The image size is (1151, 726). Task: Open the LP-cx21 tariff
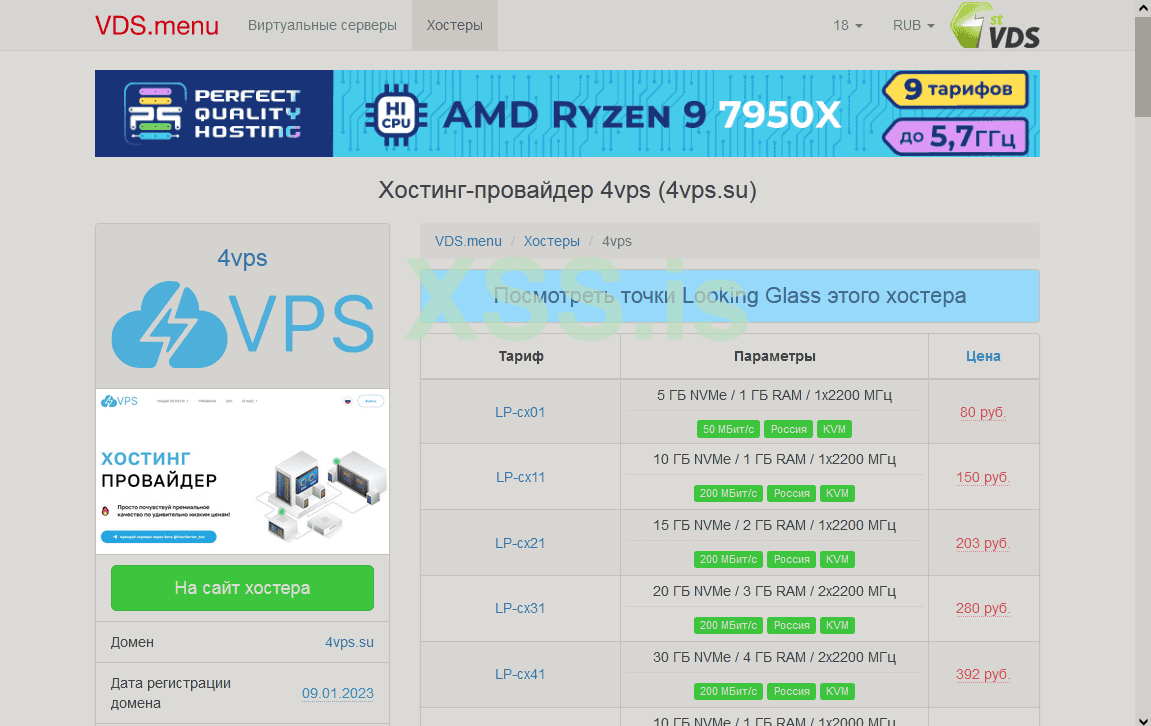coord(520,543)
